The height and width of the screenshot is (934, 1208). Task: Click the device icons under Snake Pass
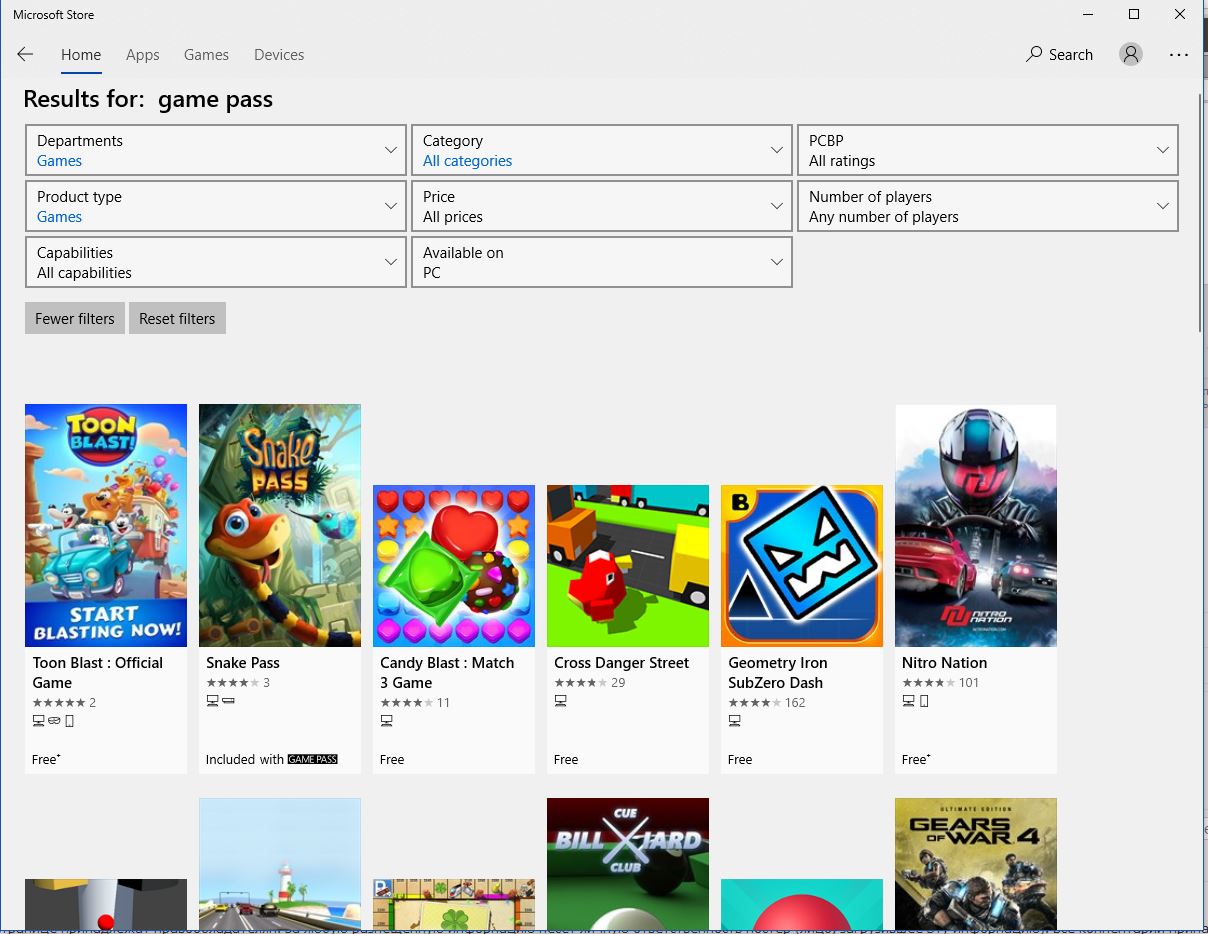pos(220,701)
